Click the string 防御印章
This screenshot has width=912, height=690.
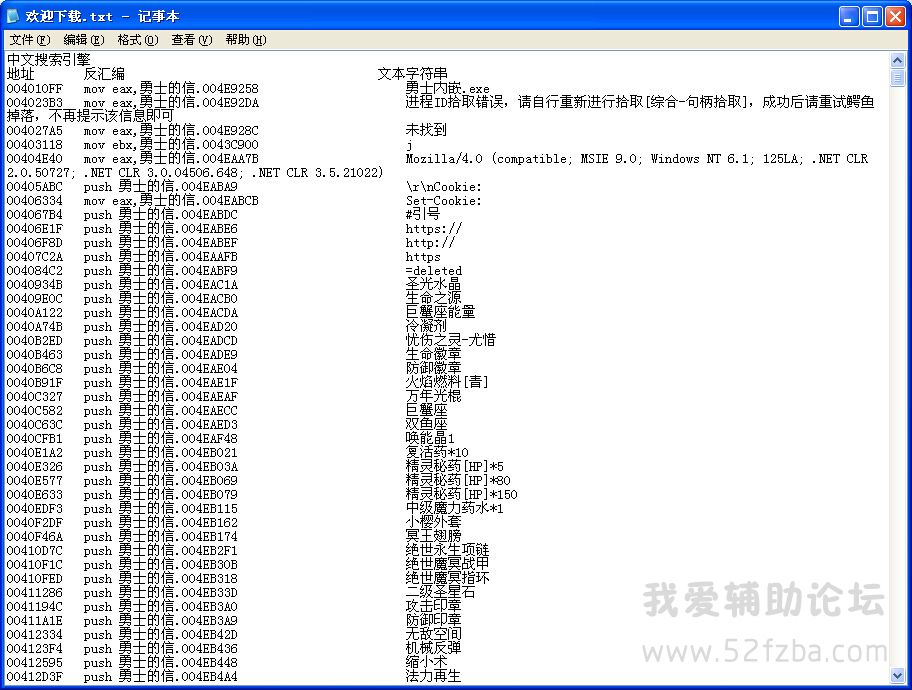(x=433, y=620)
